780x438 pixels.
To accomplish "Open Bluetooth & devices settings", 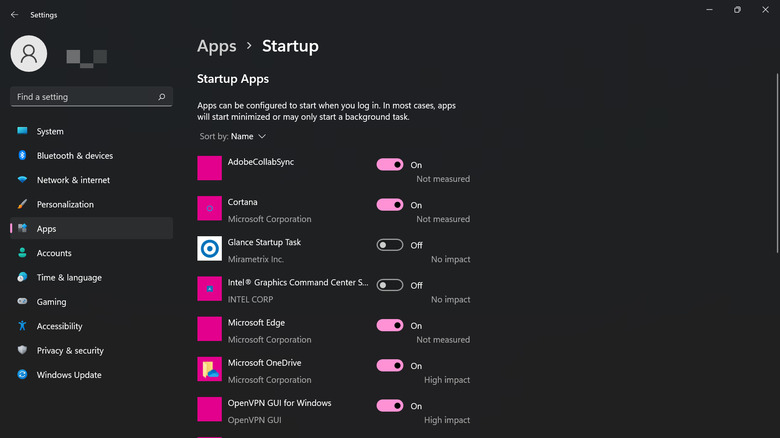I will coord(74,156).
